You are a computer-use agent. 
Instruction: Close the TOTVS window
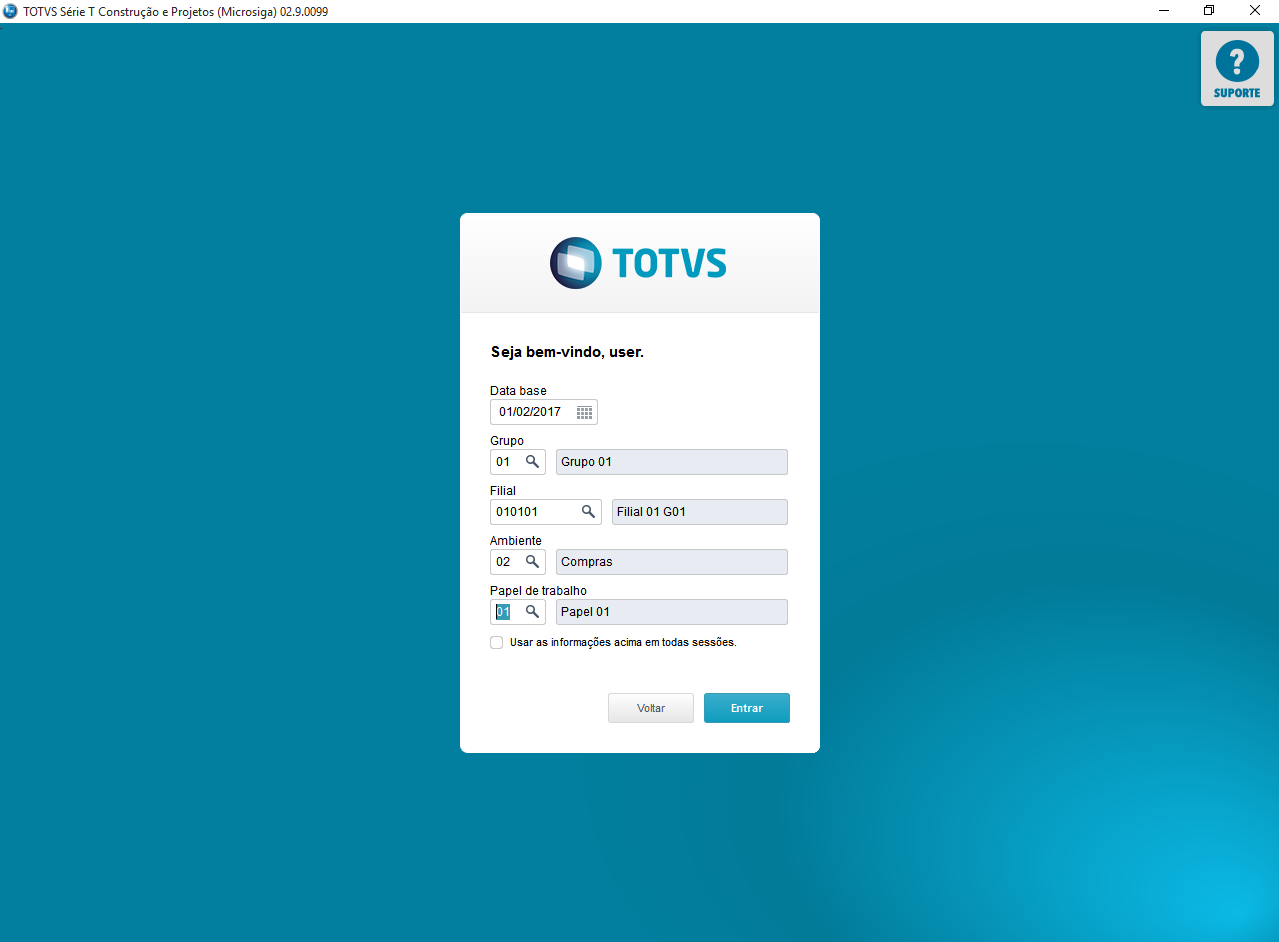tap(1255, 11)
